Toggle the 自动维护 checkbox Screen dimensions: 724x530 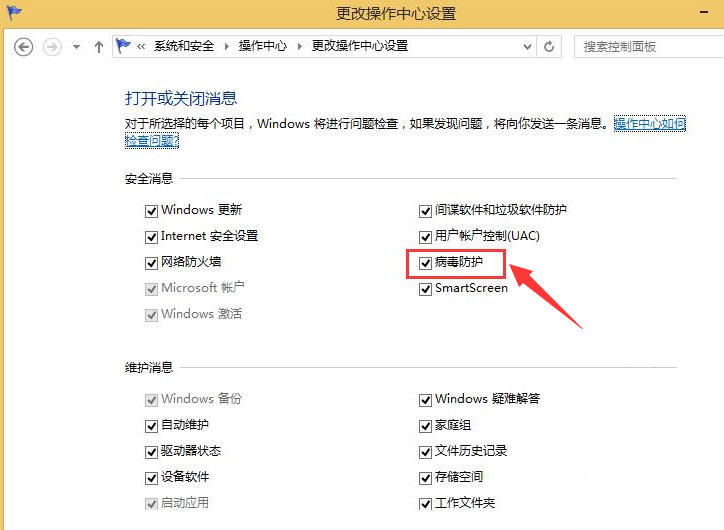coord(151,426)
